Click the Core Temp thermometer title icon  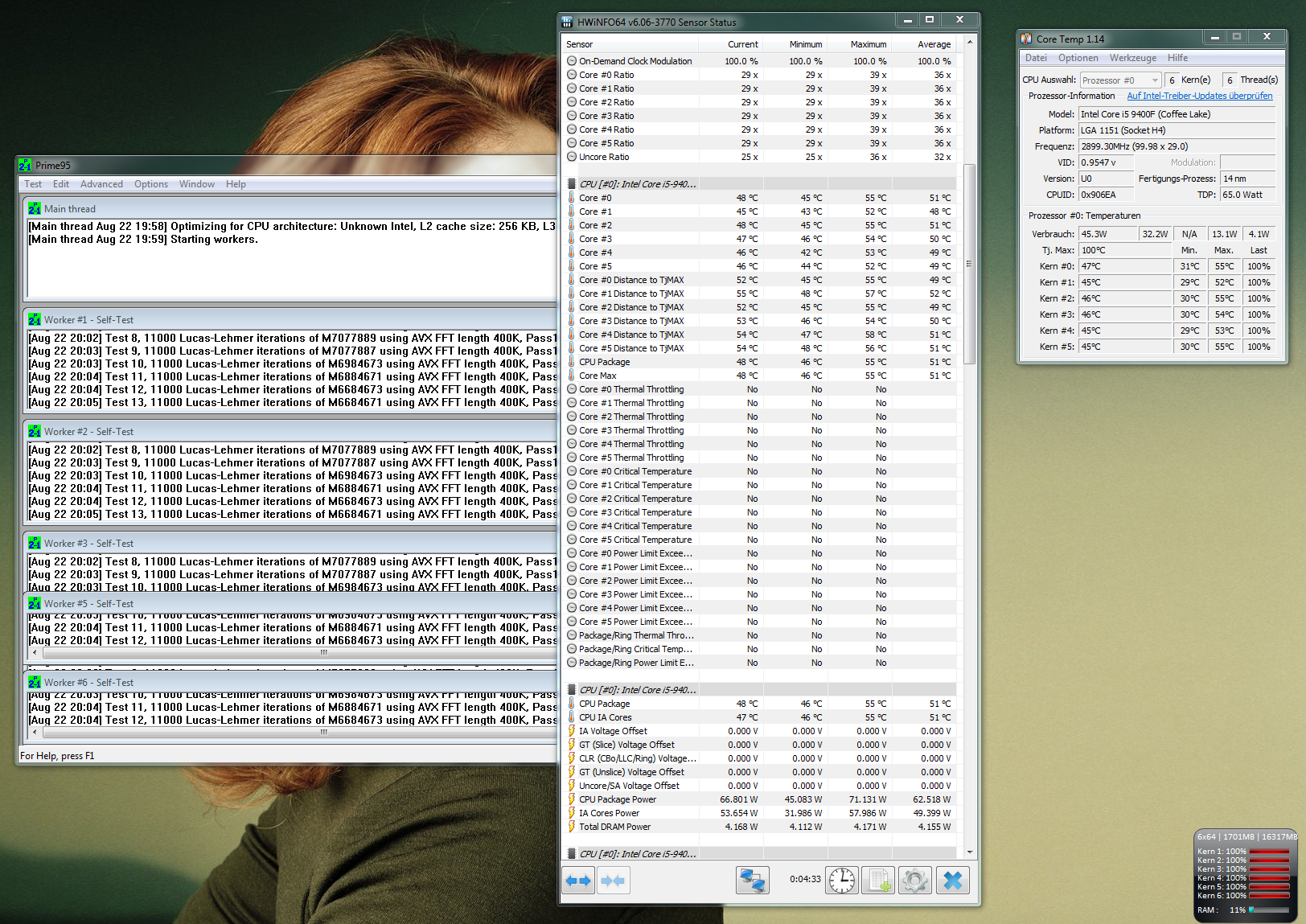(1026, 39)
